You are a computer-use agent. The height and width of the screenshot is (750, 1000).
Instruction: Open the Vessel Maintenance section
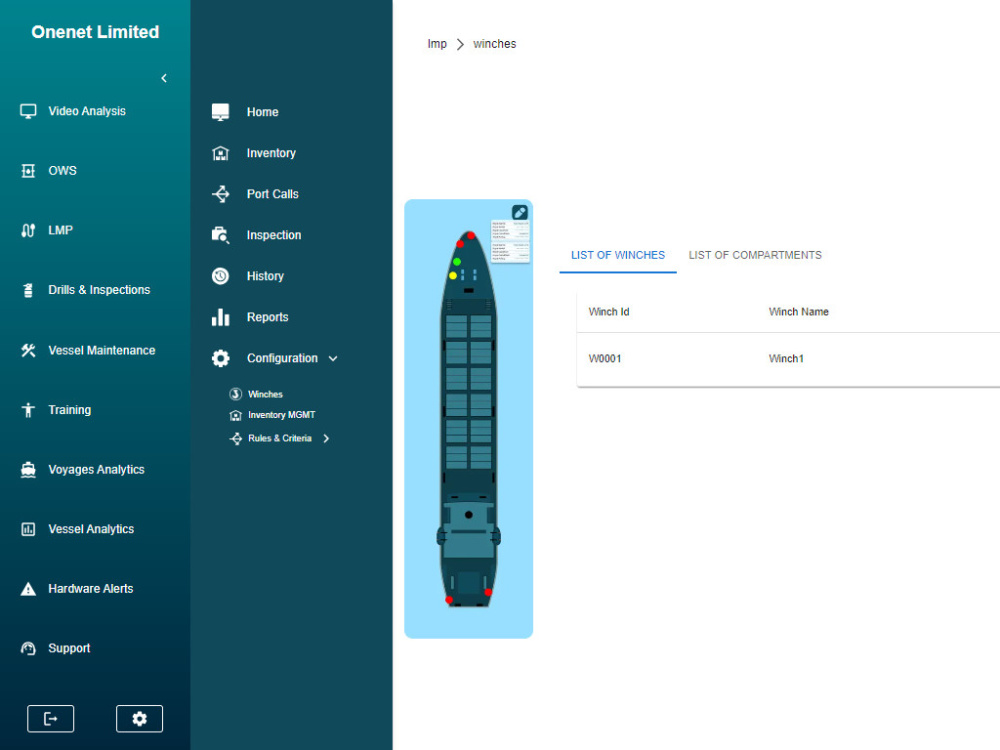(102, 350)
